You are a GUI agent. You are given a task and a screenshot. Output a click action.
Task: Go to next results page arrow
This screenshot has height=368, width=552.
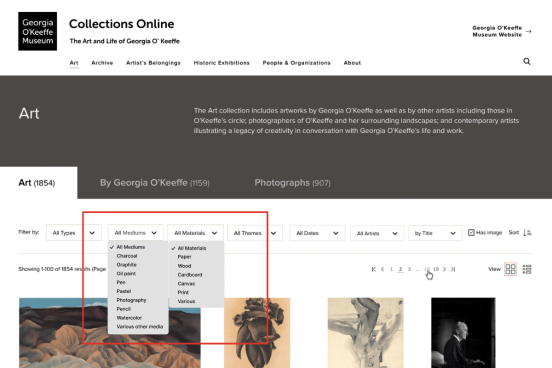(x=444, y=269)
